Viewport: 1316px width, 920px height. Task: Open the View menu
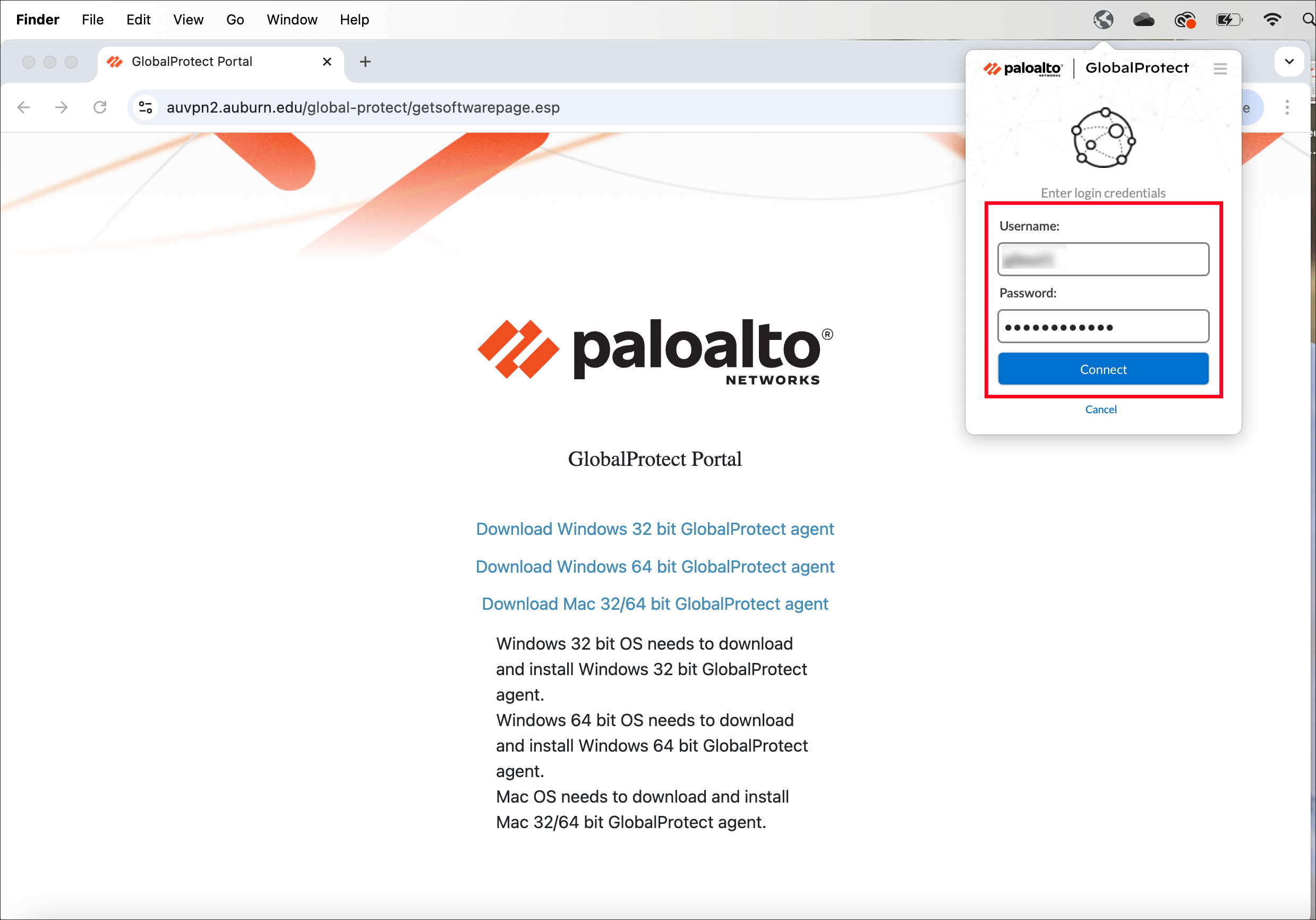click(x=188, y=20)
